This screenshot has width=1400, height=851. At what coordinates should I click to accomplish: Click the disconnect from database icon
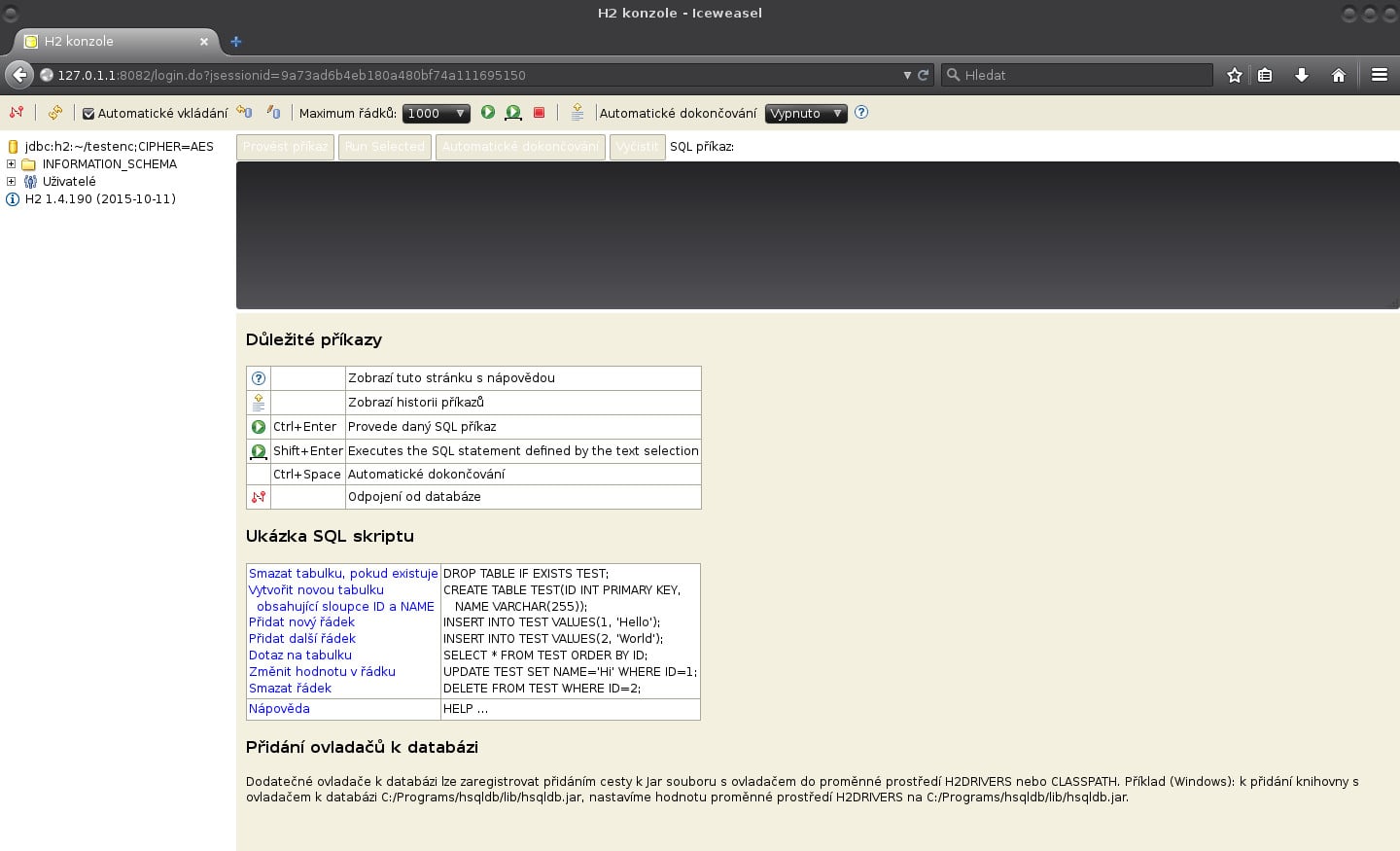(17, 113)
